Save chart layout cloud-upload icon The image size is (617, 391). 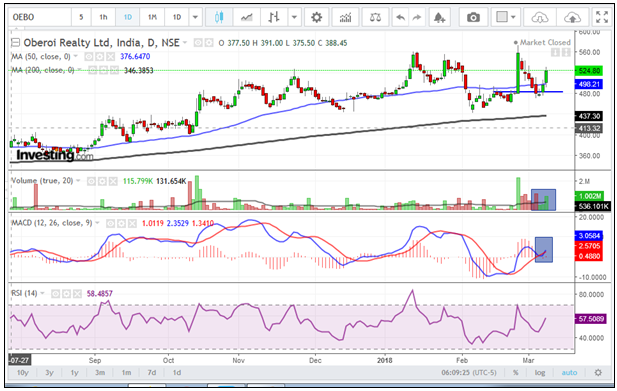click(572, 17)
